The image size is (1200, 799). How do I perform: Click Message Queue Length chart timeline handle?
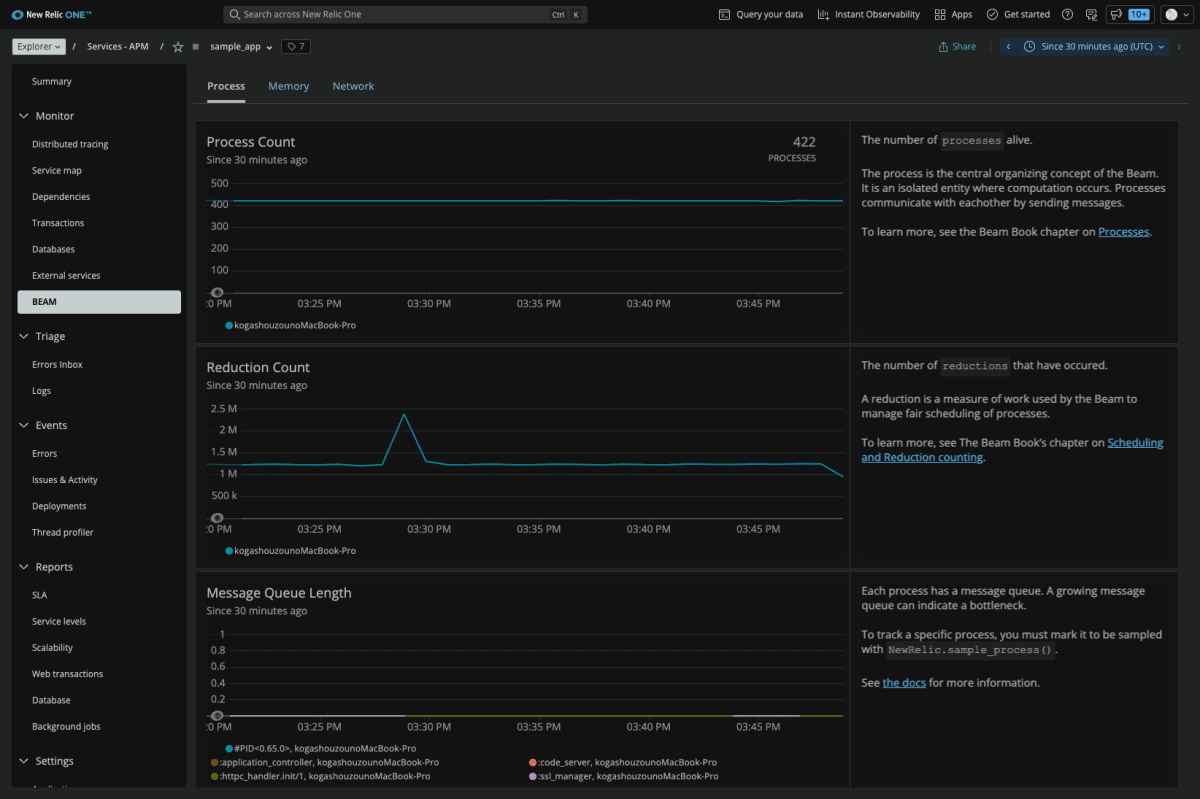tap(217, 715)
